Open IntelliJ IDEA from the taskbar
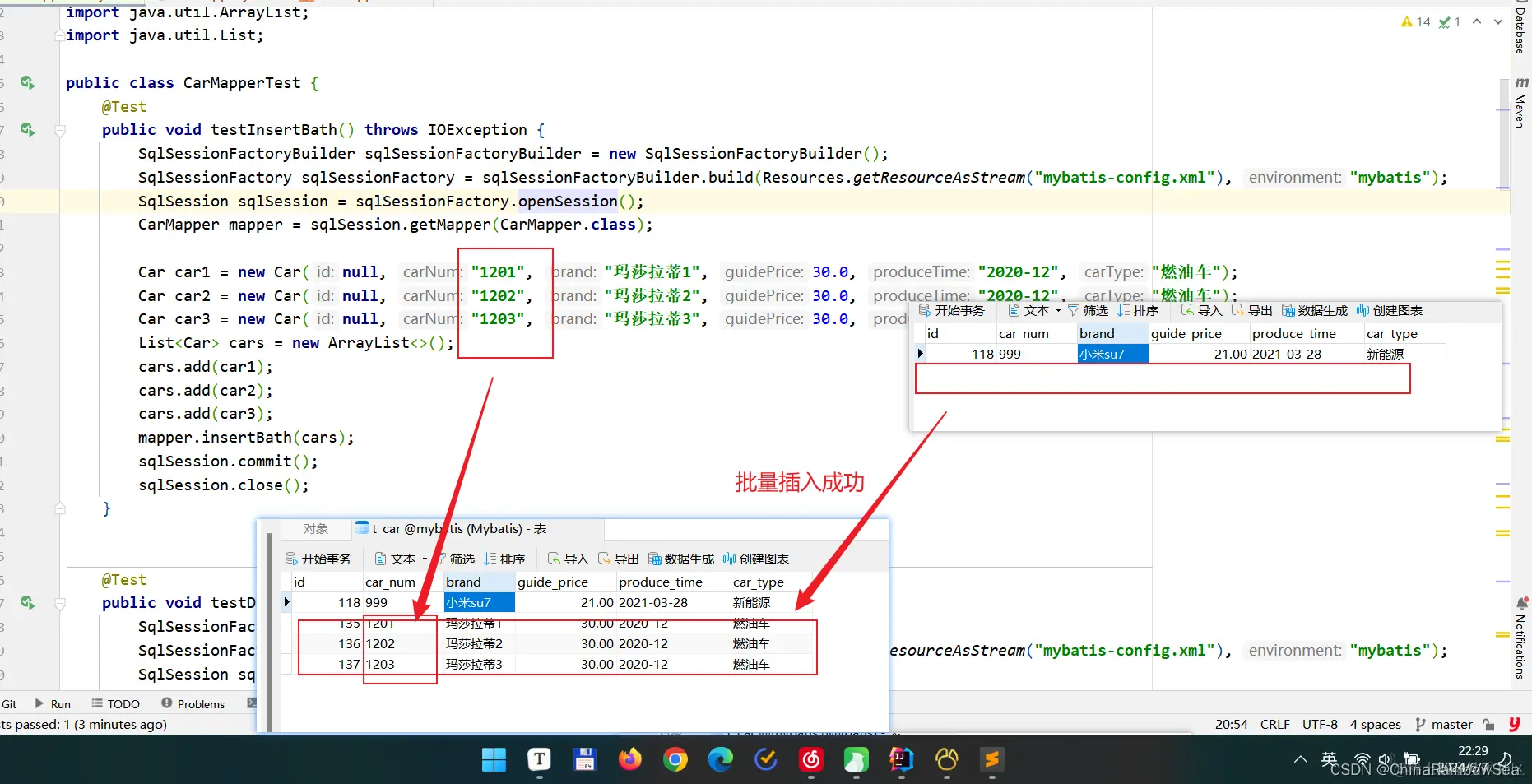The image size is (1532, 784). [x=902, y=760]
